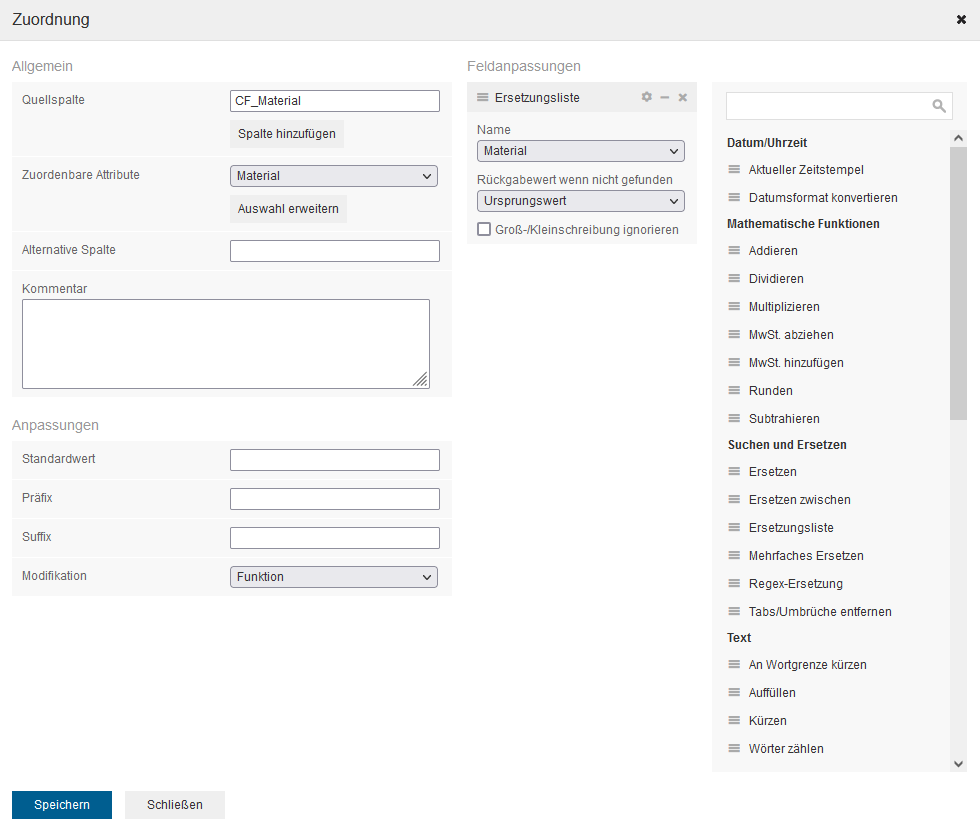Screen dimensions: 980x828
Task: Select Wörter zählen function text
Action: pyautogui.click(x=786, y=749)
